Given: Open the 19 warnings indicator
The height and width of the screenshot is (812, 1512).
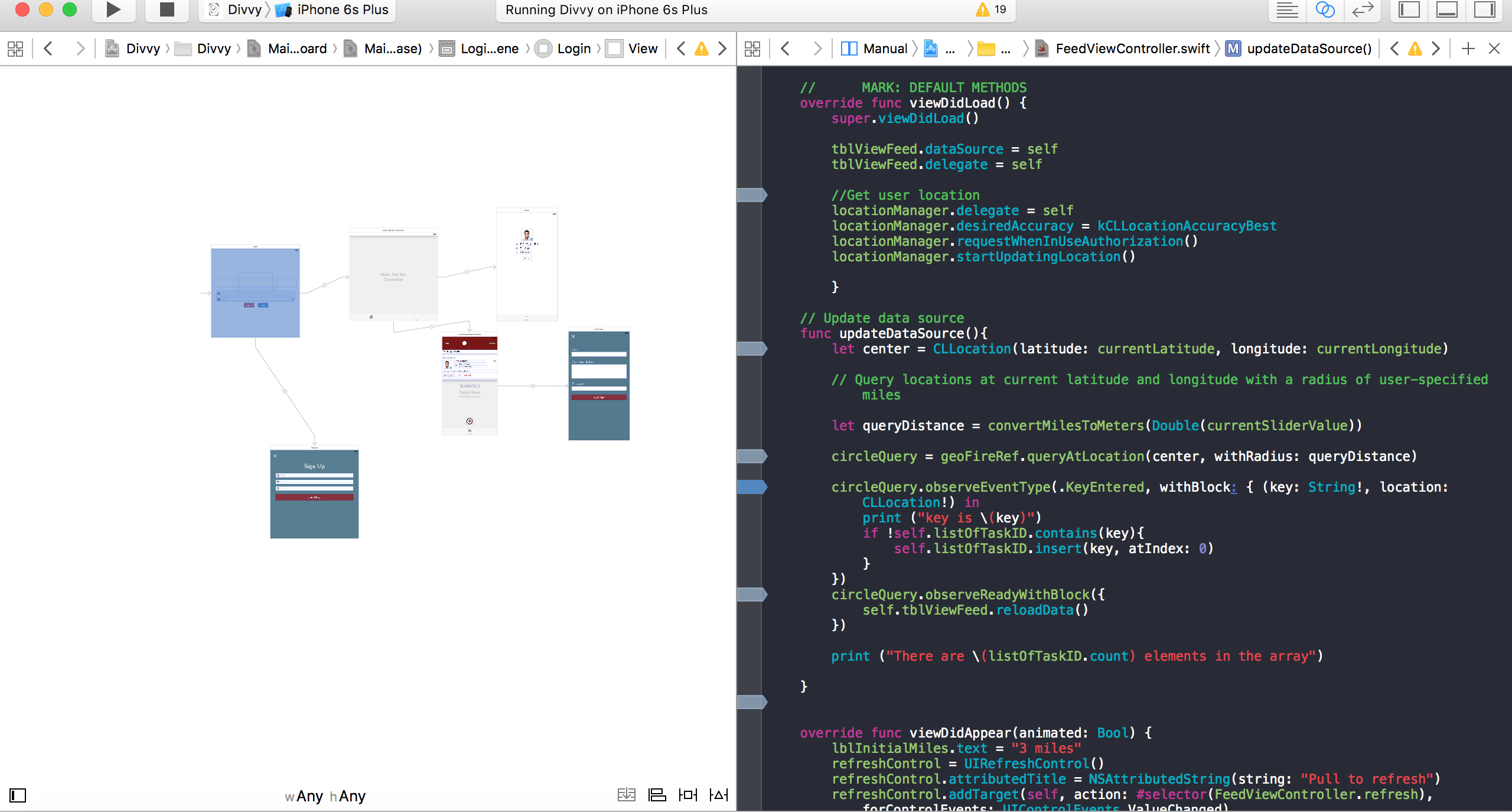Looking at the screenshot, I should tap(991, 10).
